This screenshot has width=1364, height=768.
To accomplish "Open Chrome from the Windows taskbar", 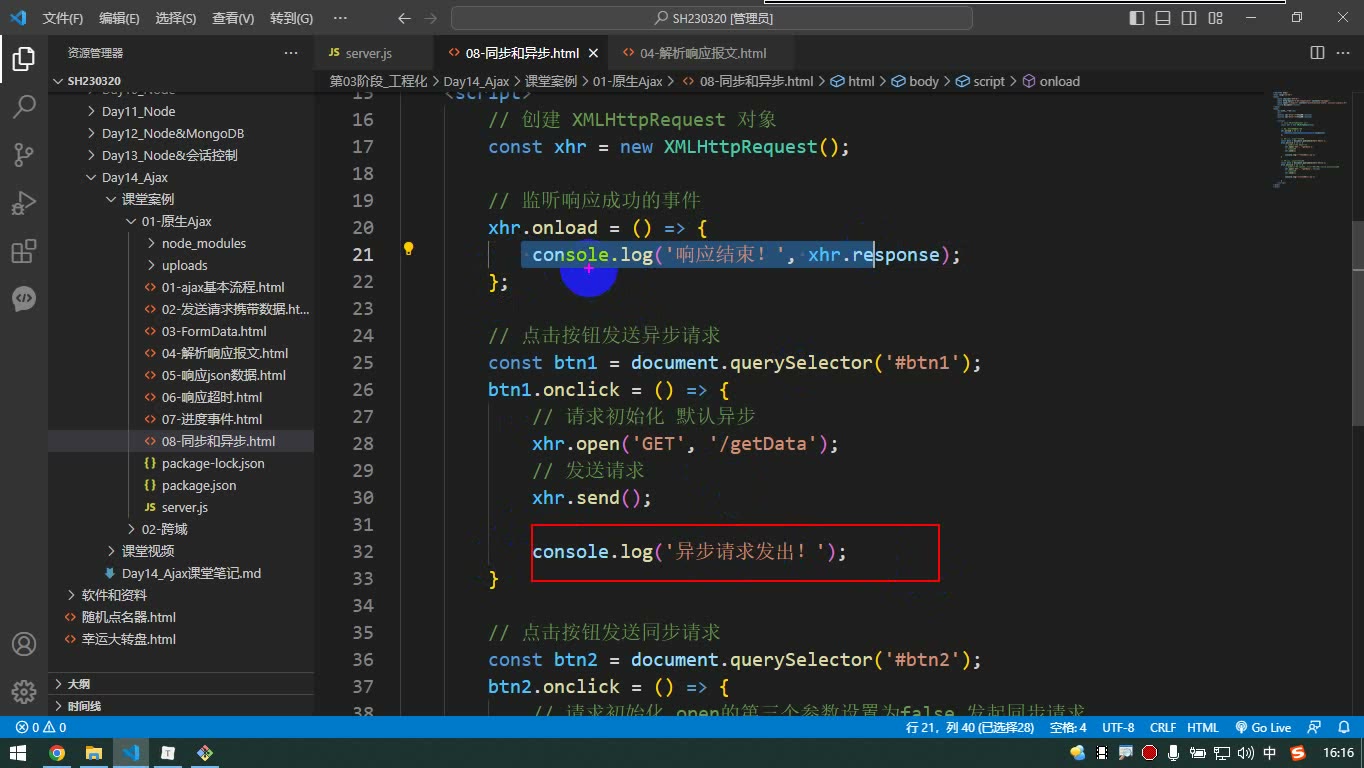I will (x=57, y=753).
